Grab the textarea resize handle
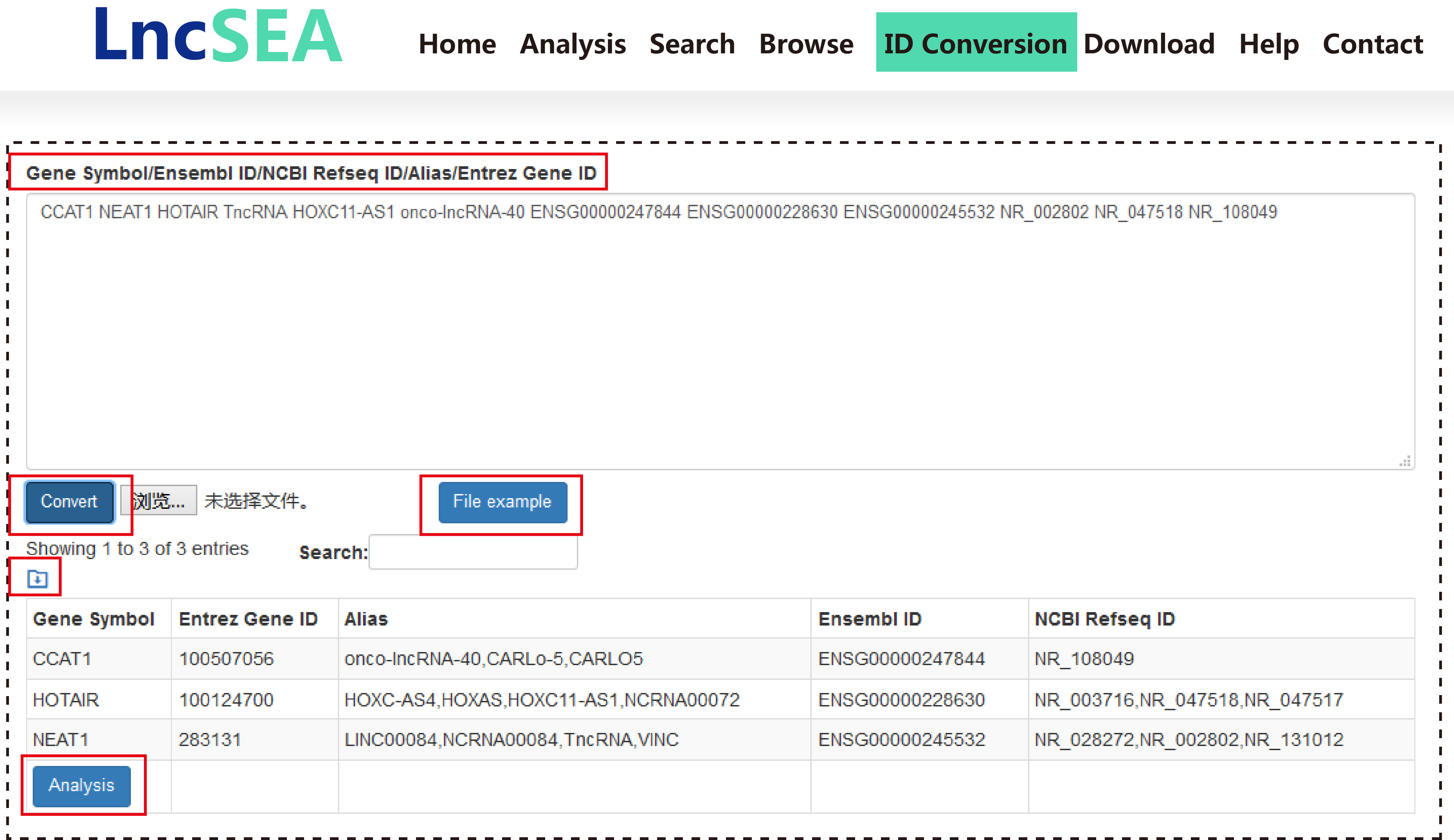The image size is (1454, 840). (x=1405, y=461)
